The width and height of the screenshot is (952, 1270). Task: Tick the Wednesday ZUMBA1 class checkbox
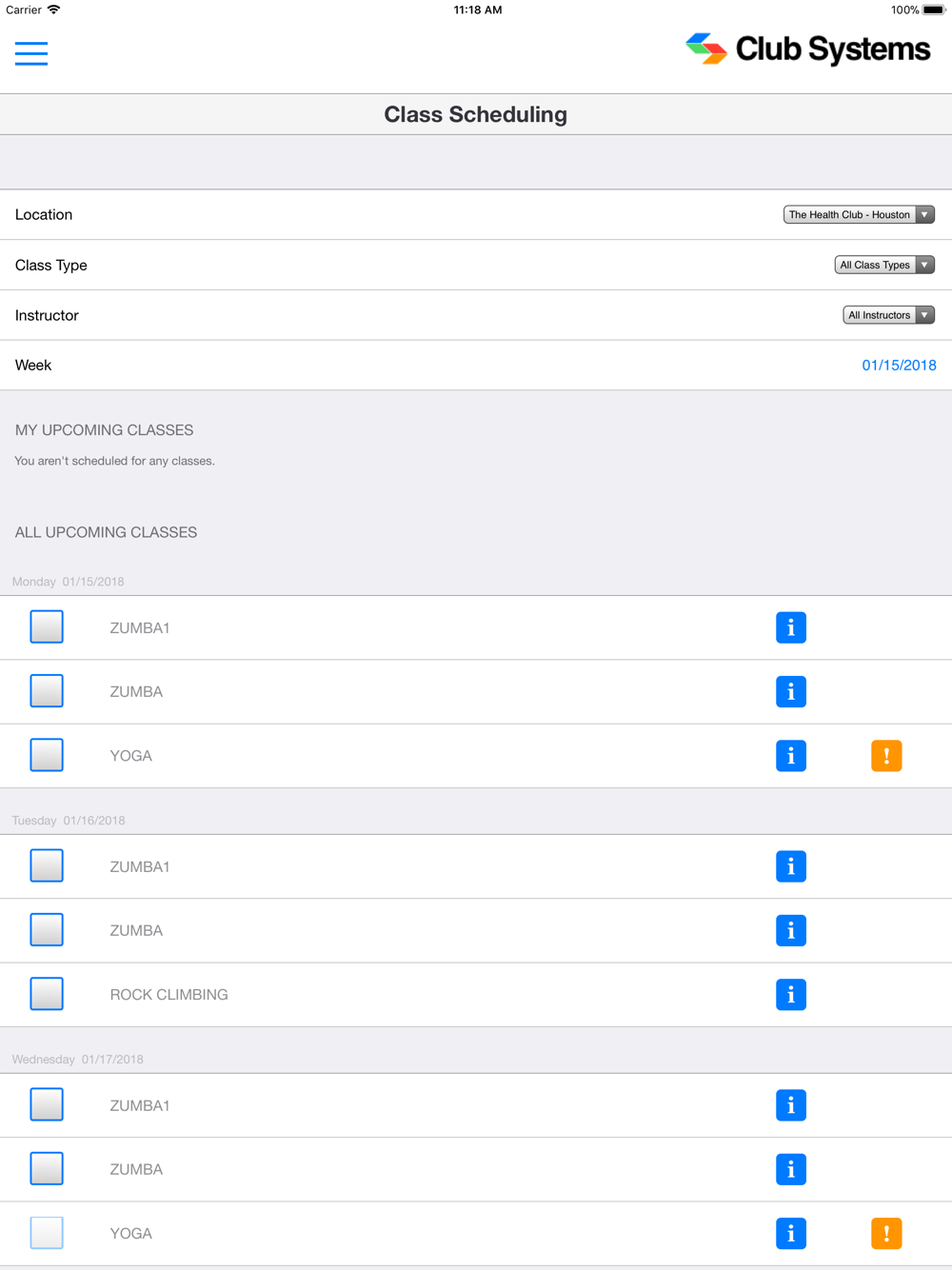point(47,1105)
